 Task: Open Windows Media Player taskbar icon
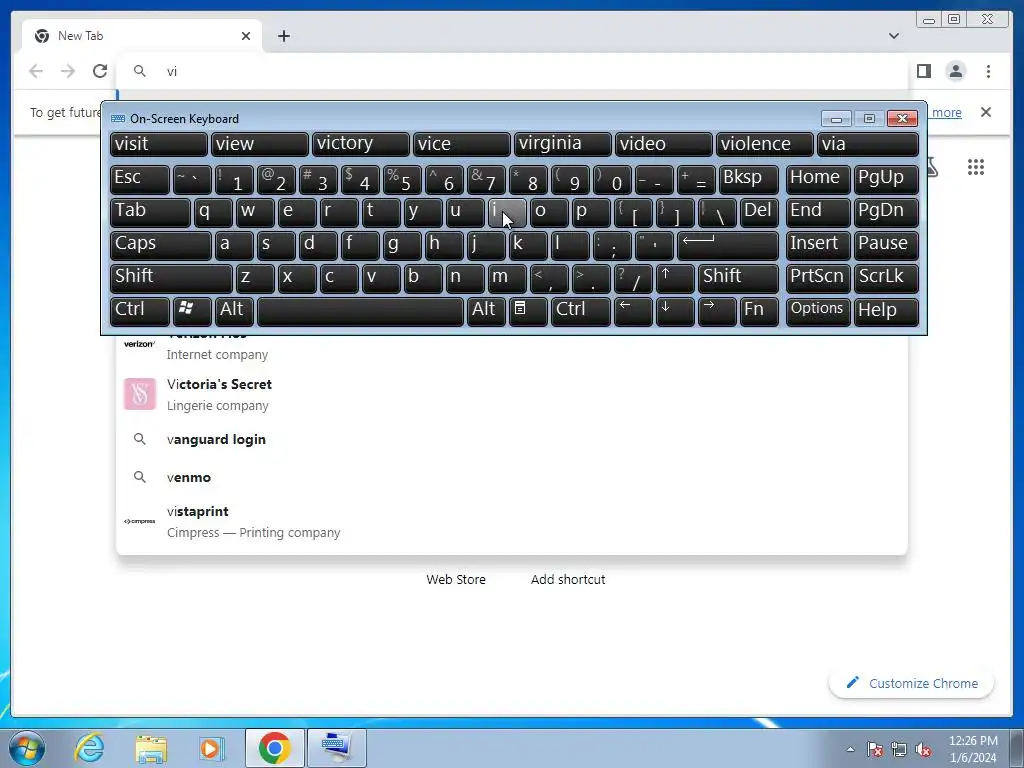pos(212,748)
